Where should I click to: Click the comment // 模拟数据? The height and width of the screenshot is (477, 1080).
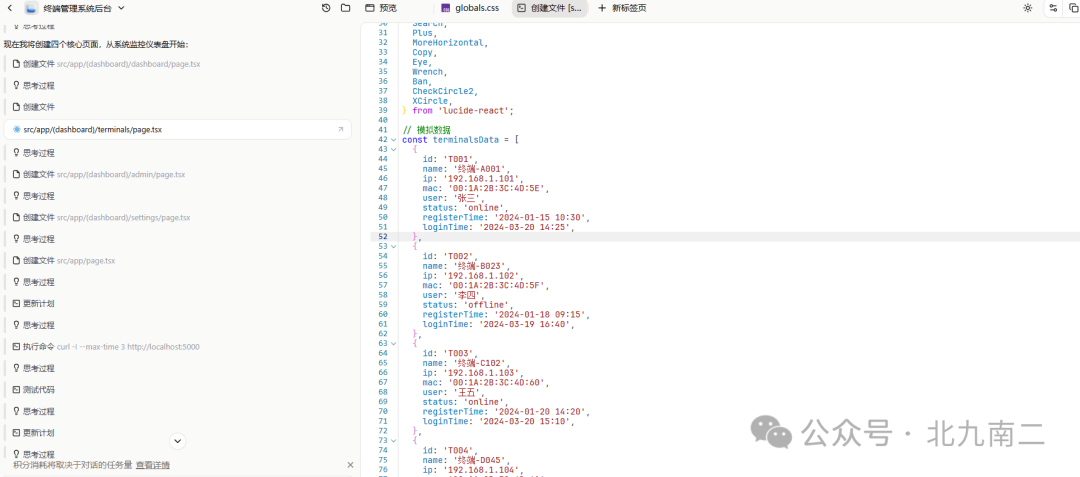tap(426, 130)
